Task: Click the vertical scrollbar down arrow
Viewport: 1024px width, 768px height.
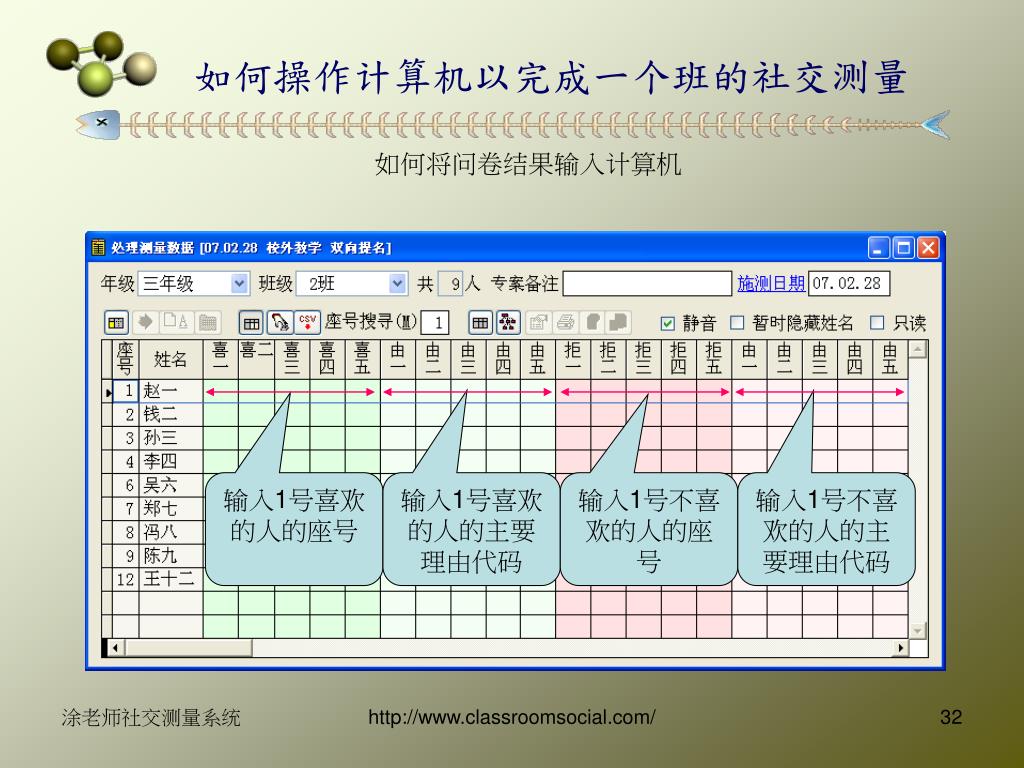Action: click(918, 630)
